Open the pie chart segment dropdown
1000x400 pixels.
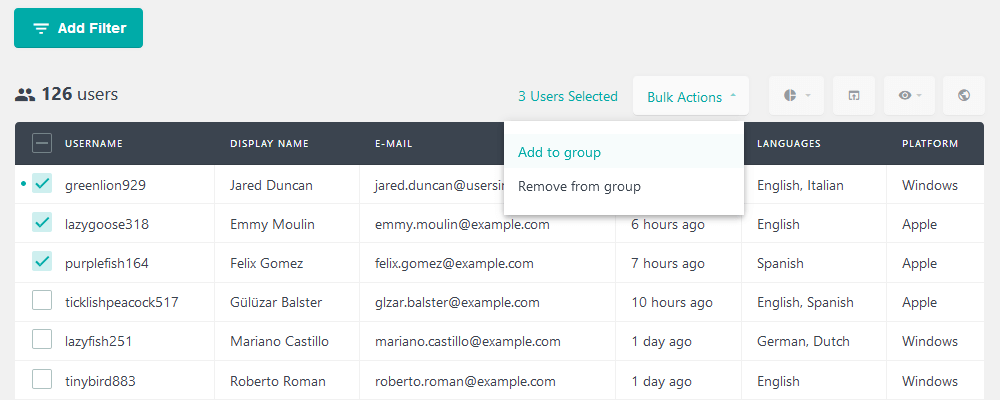[797, 96]
